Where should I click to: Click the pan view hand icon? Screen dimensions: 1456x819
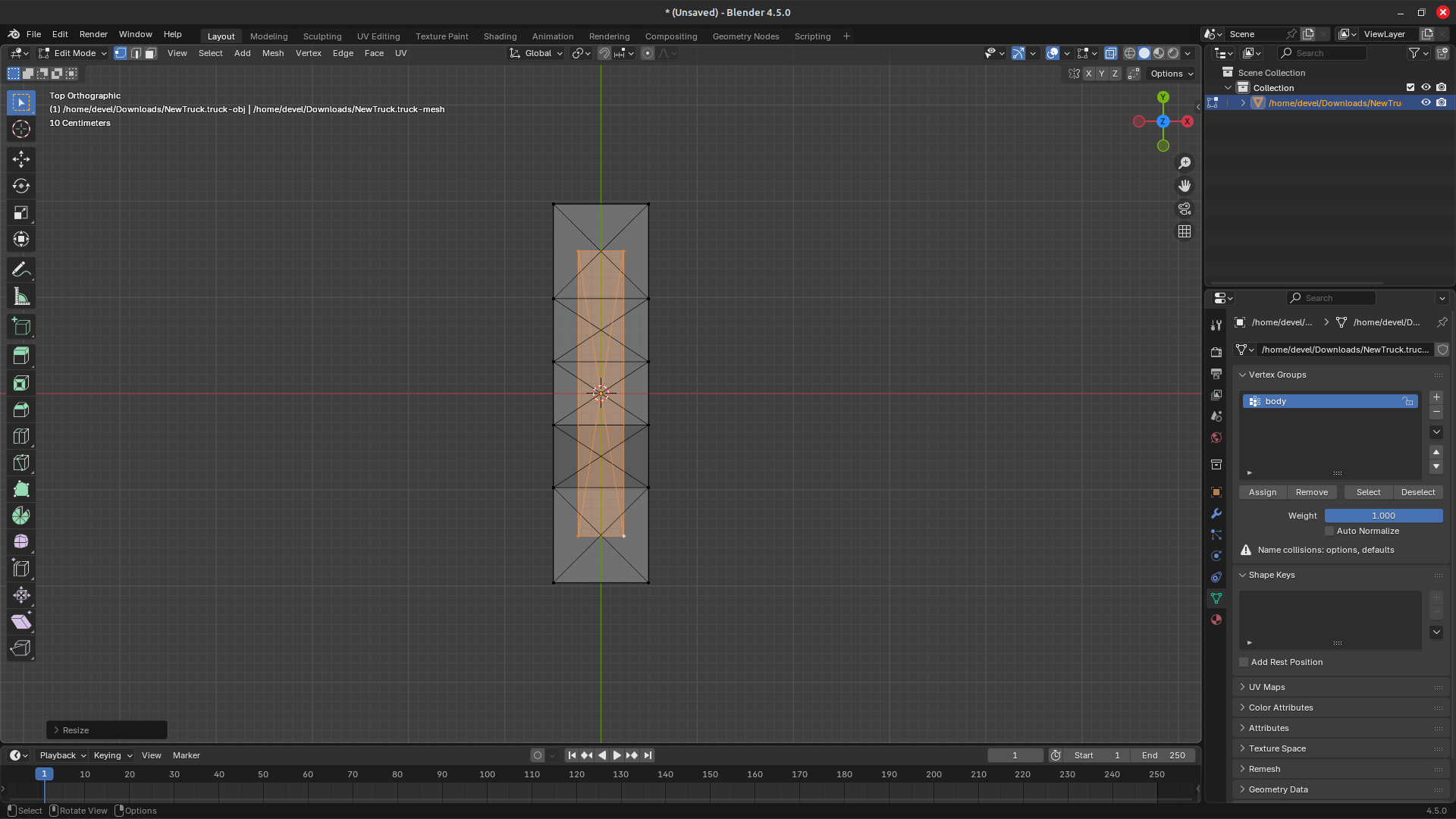[1185, 186]
